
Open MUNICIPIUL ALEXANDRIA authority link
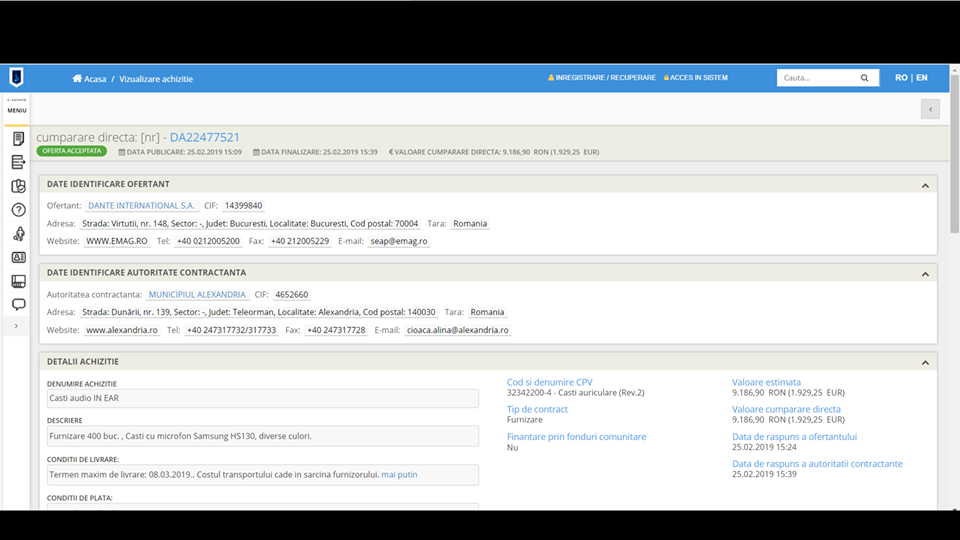(x=197, y=295)
